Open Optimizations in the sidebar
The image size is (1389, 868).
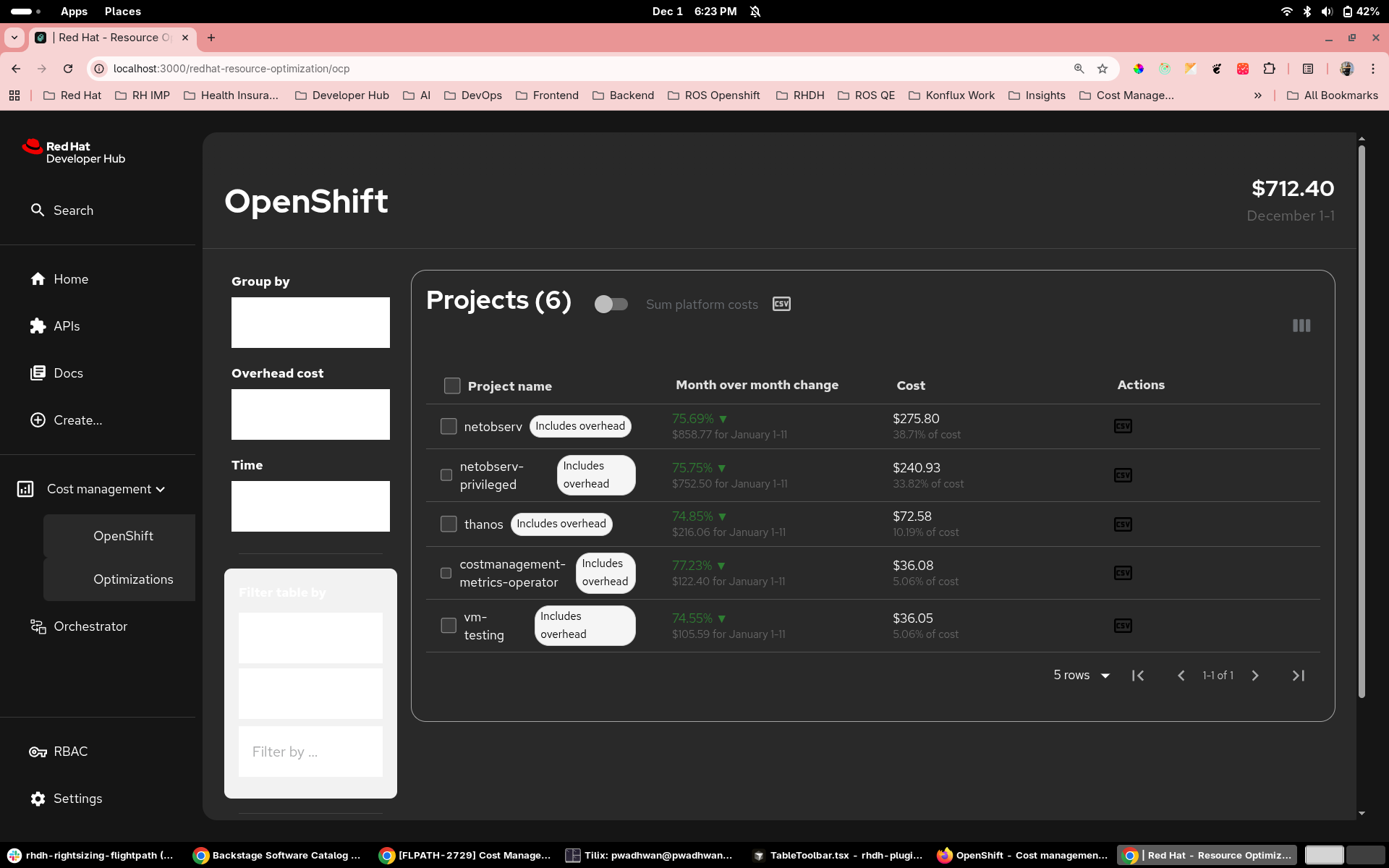tap(133, 579)
